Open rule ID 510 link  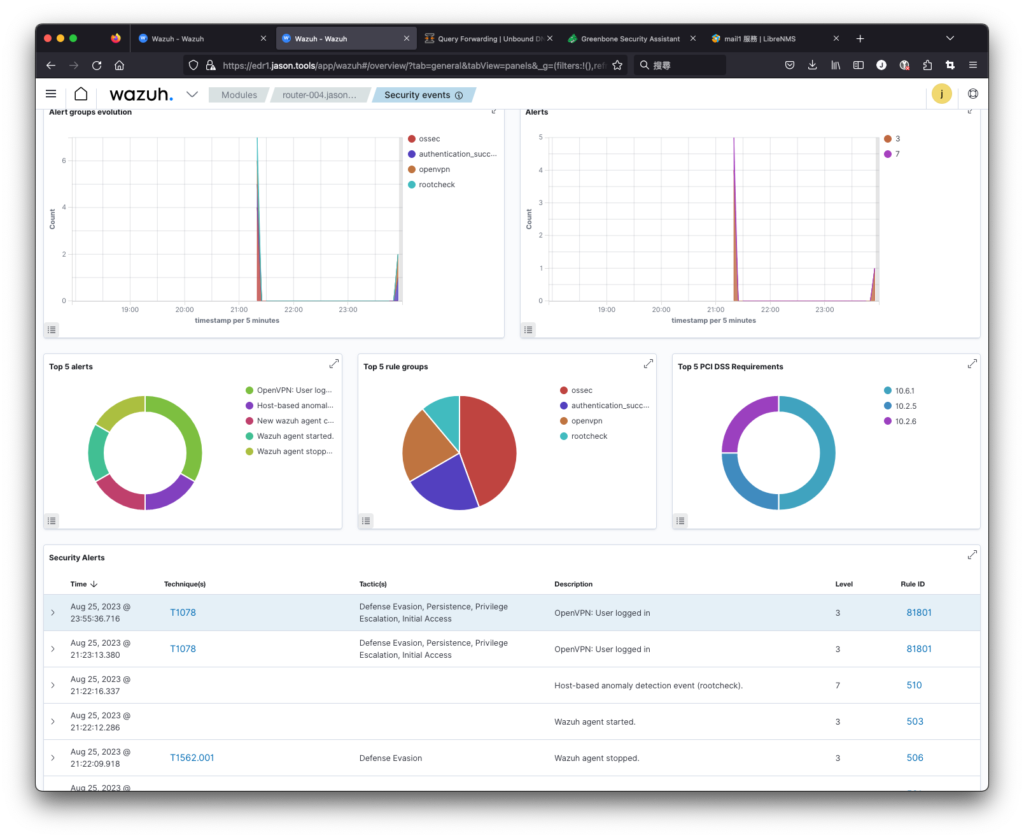[914, 685]
